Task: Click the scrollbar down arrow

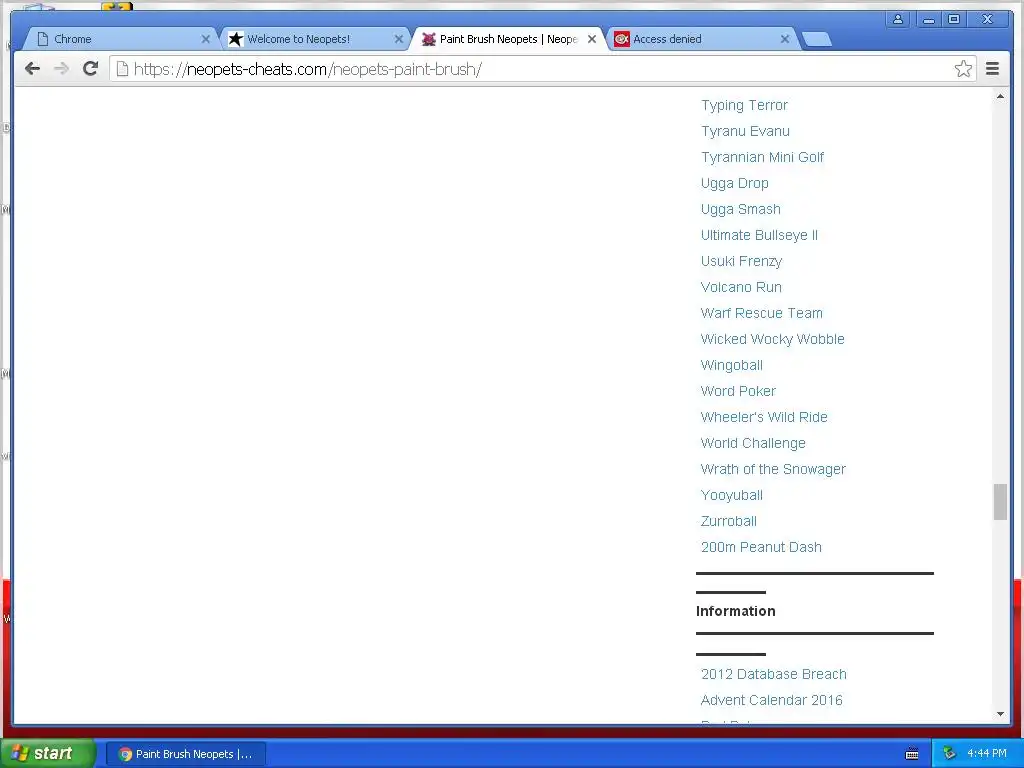Action: 1000,714
